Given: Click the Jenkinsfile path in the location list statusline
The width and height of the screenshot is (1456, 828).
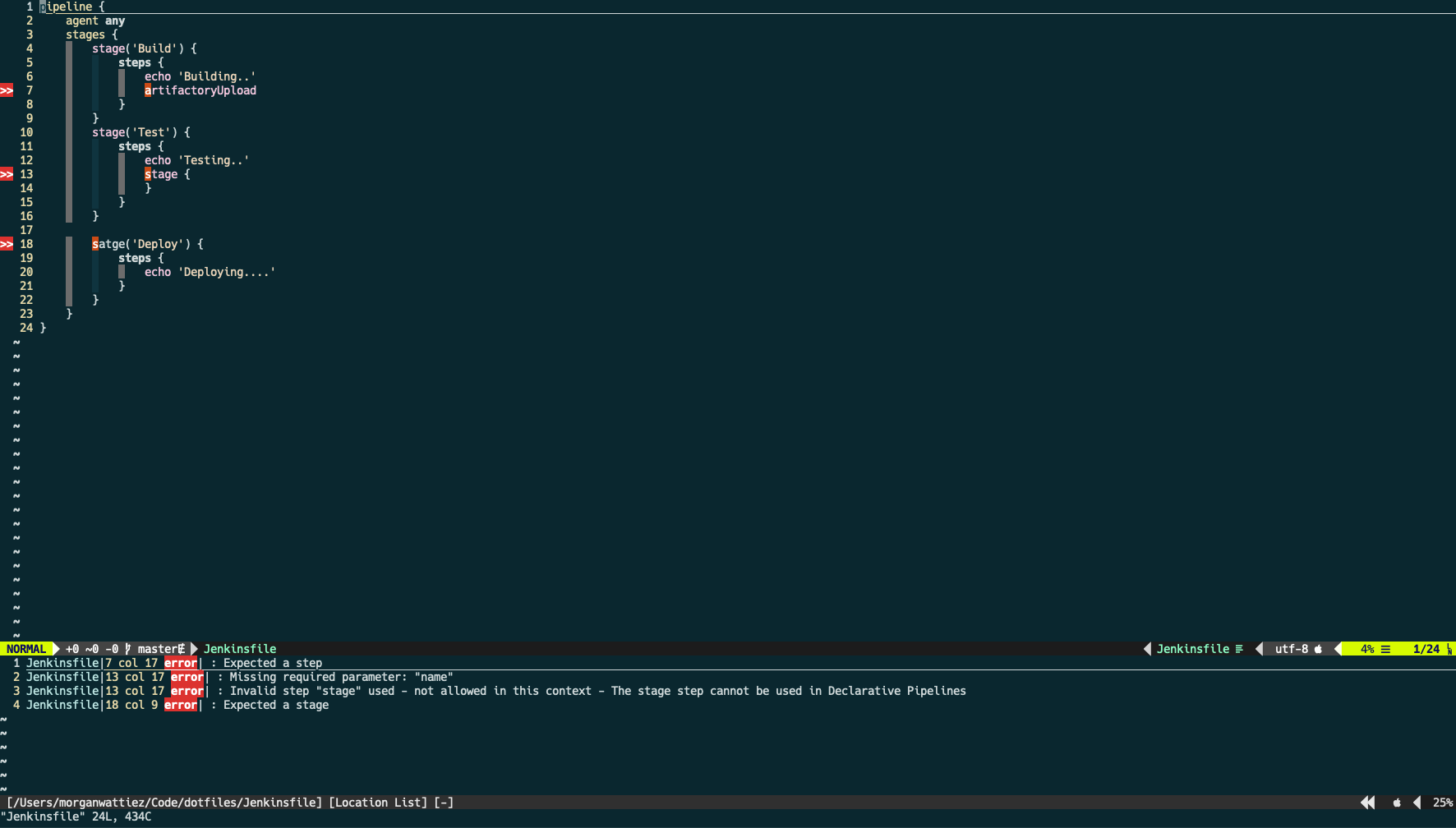Looking at the screenshot, I should 164,803.
